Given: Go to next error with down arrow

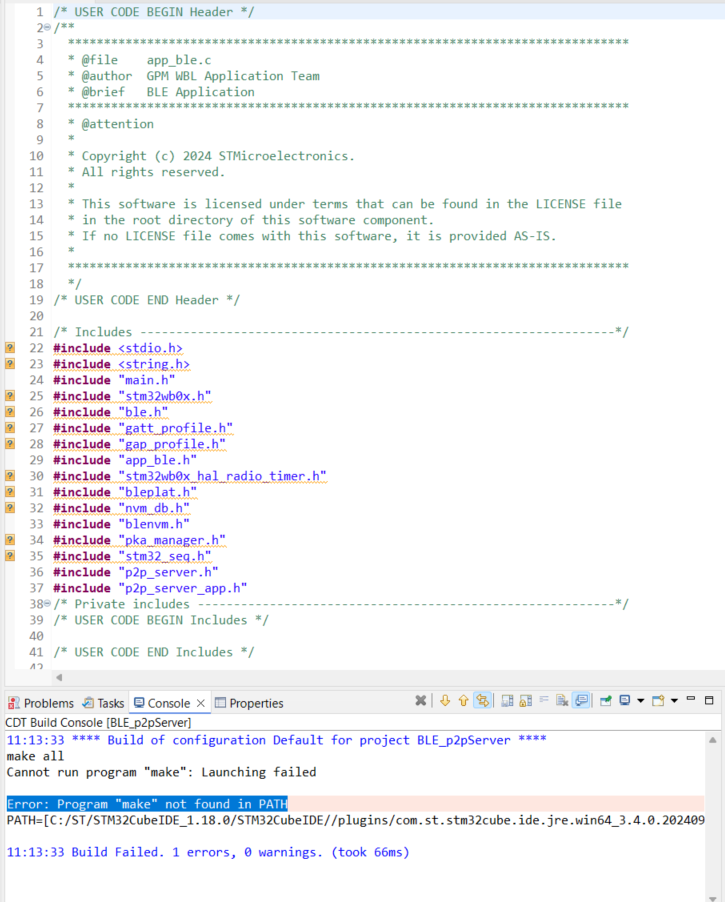Looking at the screenshot, I should [445, 701].
